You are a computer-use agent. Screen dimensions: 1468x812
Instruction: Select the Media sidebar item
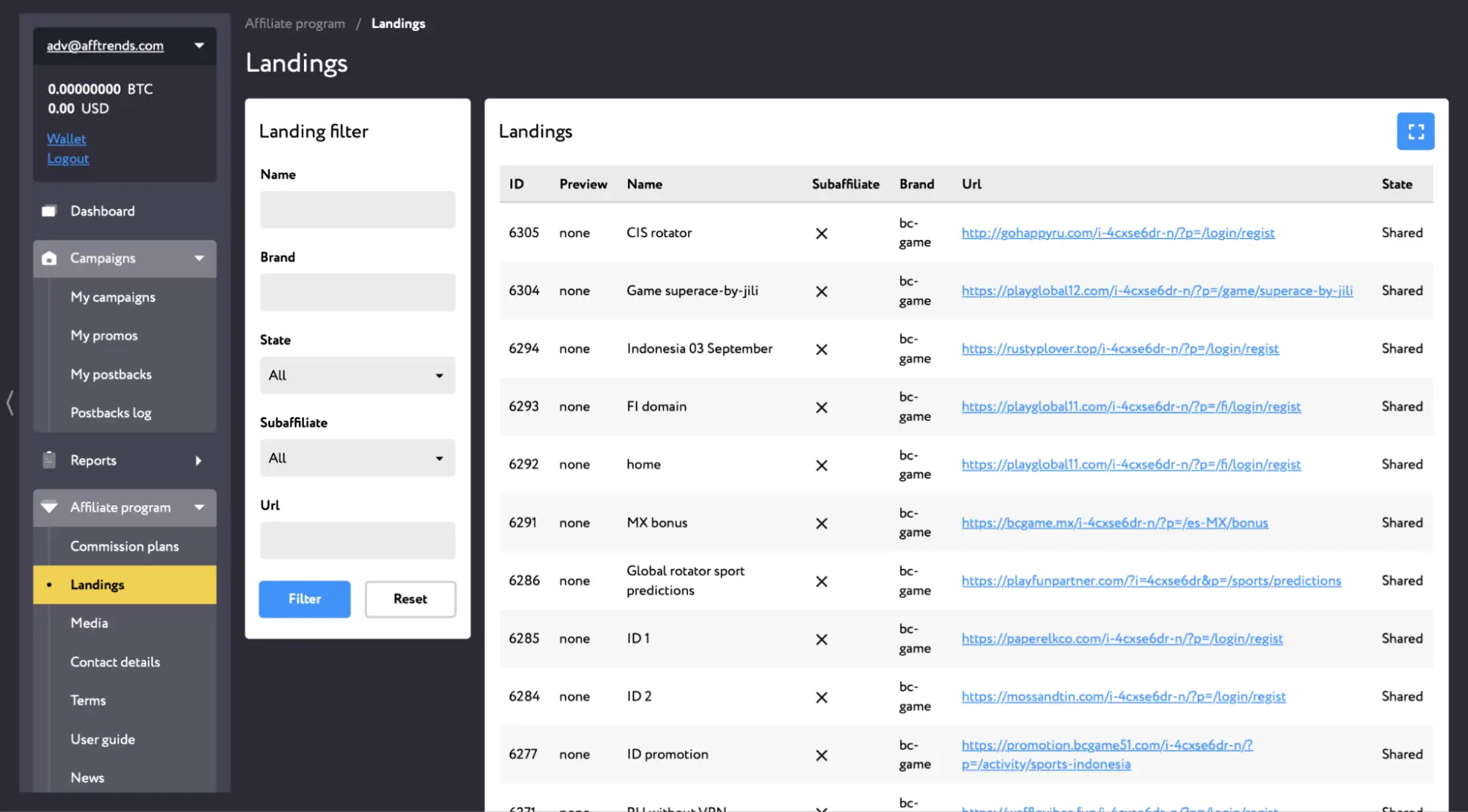pyautogui.click(x=89, y=623)
